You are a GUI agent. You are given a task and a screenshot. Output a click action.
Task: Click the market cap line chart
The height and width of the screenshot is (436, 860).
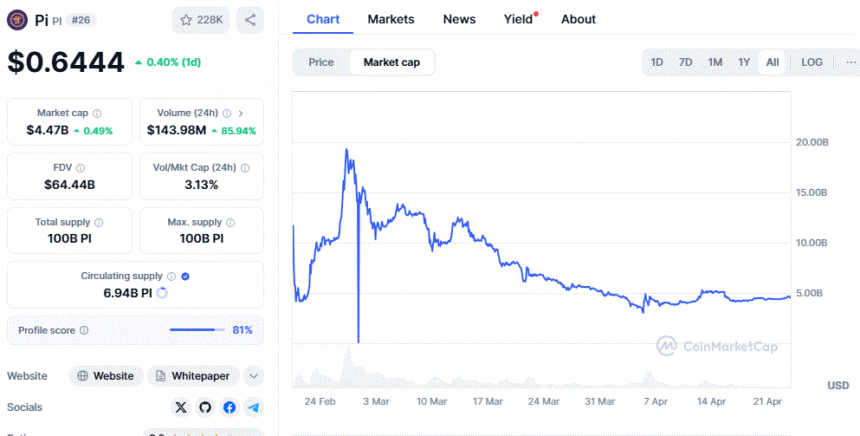[x=541, y=244]
